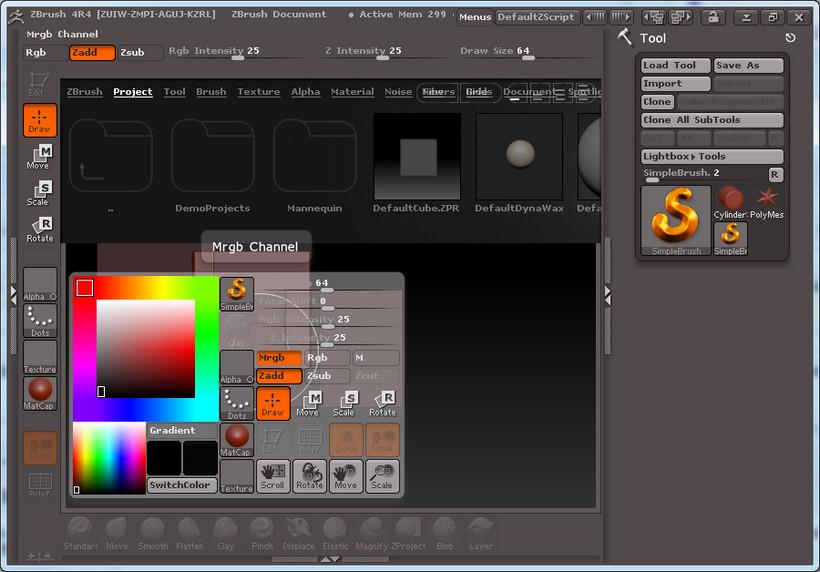820x572 pixels.
Task: Toggle the Gradient color button
Action: click(x=182, y=430)
